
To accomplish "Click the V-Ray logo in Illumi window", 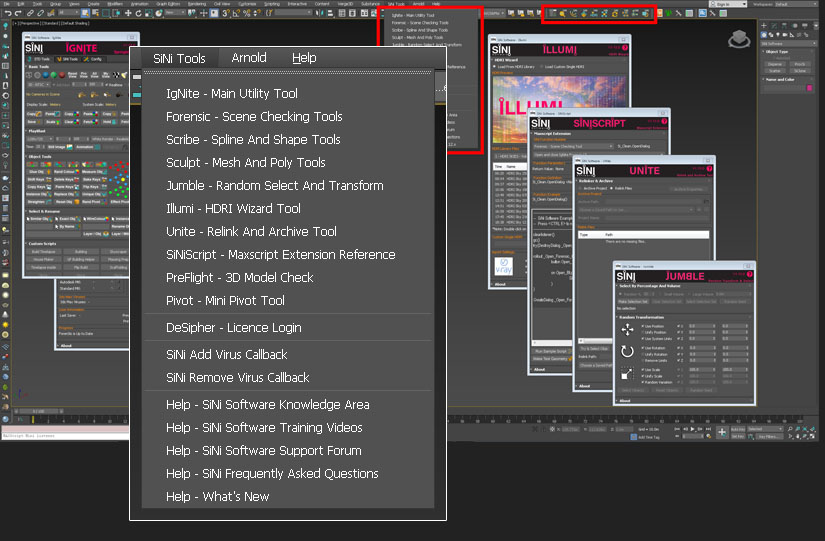I will (504, 266).
